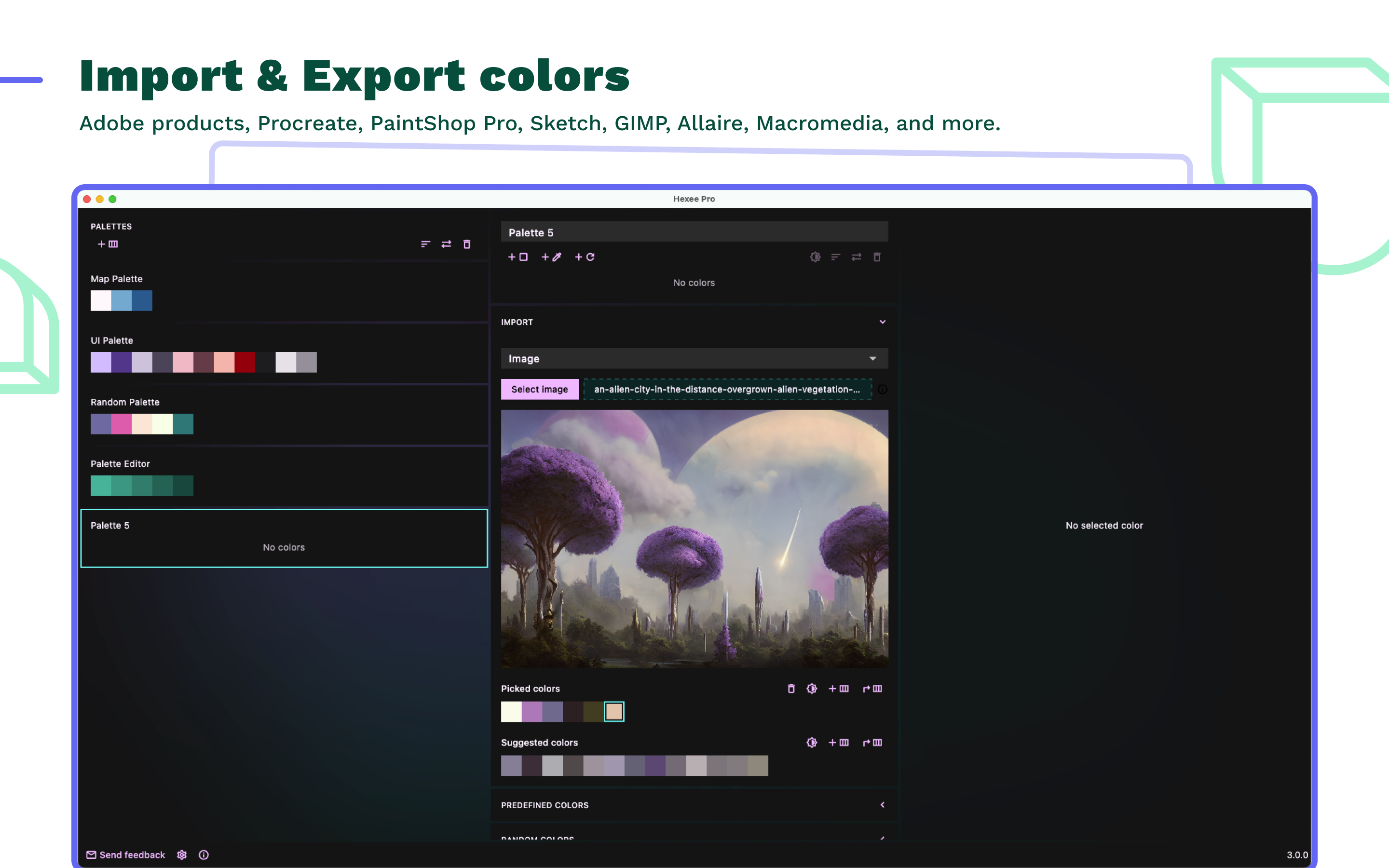Delete palettes using Palettes panel trash

click(467, 244)
